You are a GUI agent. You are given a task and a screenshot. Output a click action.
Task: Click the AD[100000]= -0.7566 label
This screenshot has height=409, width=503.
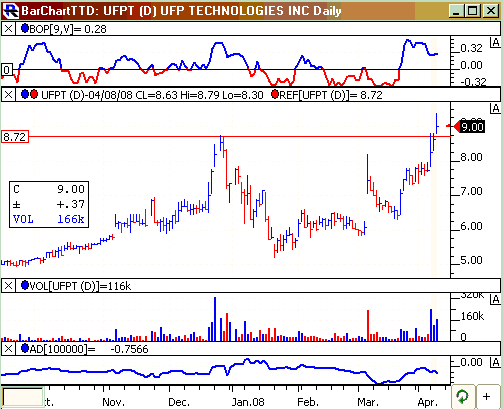(x=89, y=349)
